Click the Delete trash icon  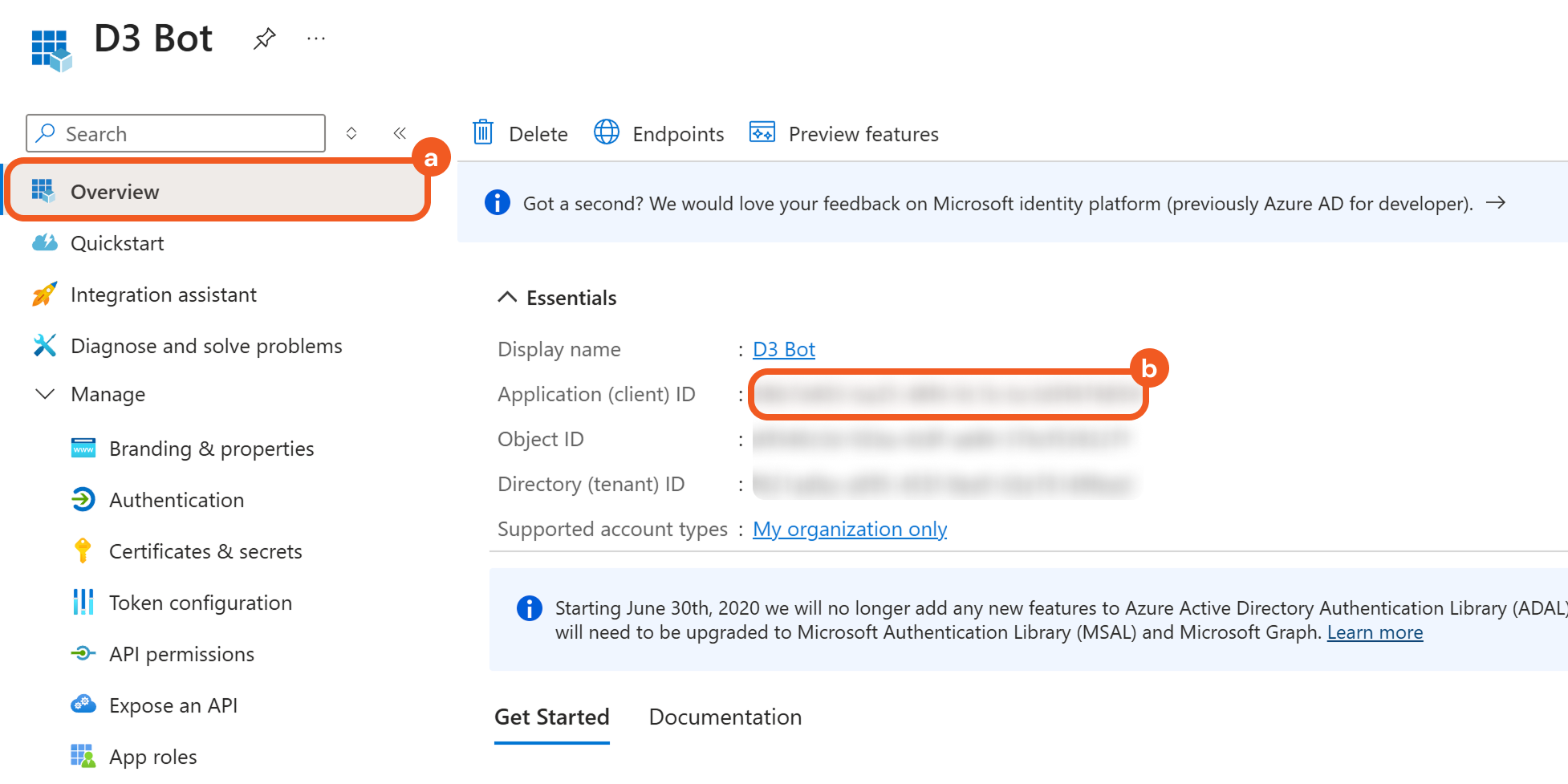(x=483, y=132)
